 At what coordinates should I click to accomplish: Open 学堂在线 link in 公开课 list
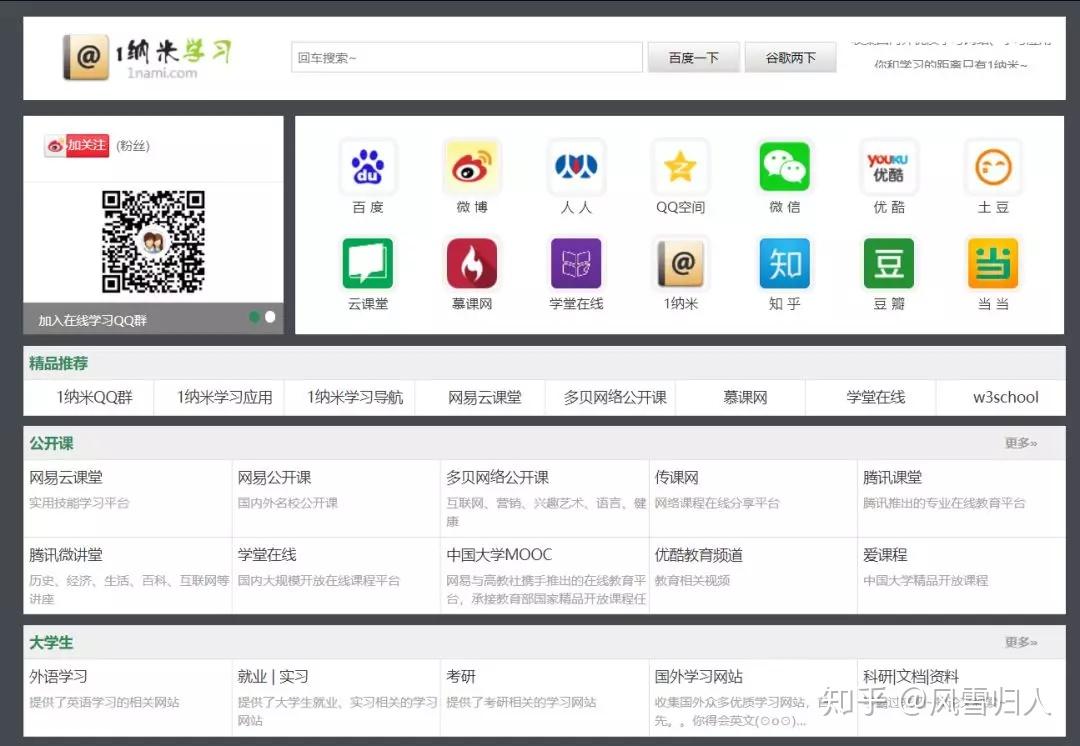point(267,555)
